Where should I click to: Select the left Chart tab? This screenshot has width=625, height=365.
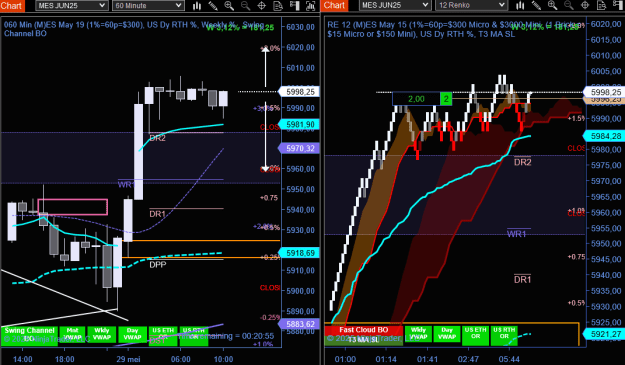click(x=12, y=6)
